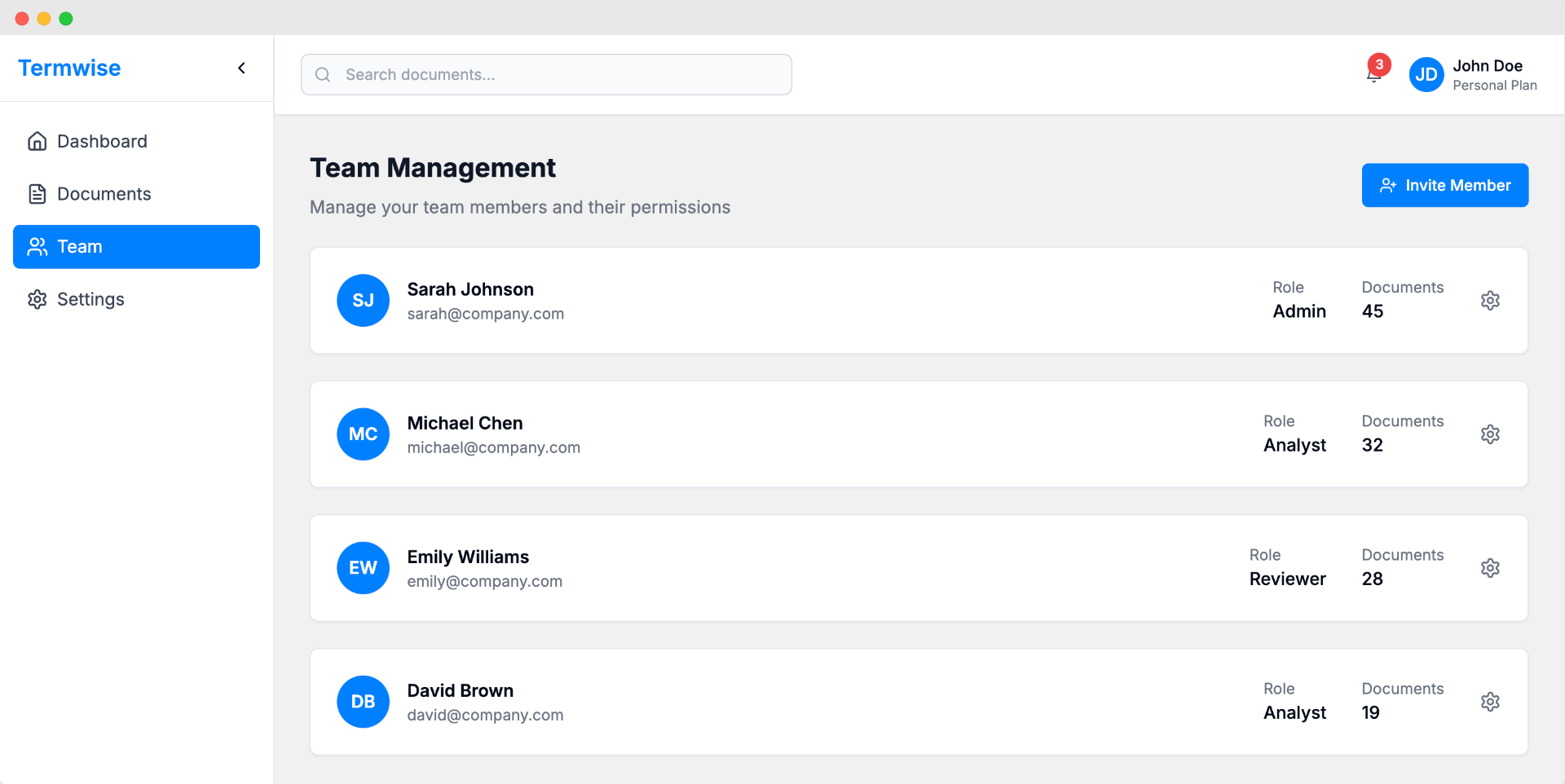Invite a new member
1565x784 pixels.
coord(1444,185)
